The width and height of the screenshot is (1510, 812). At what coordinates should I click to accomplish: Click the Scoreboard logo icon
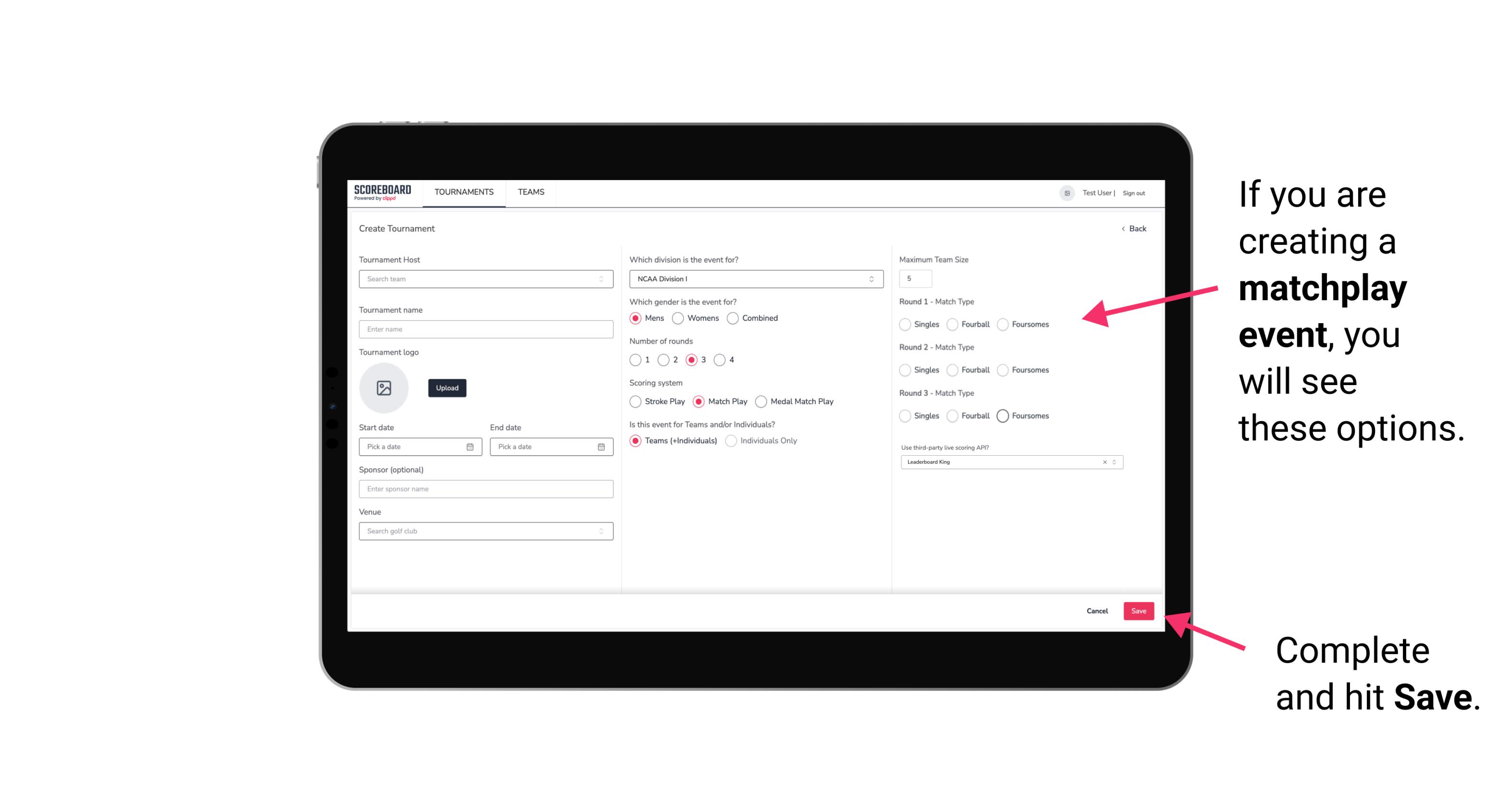coord(383,192)
